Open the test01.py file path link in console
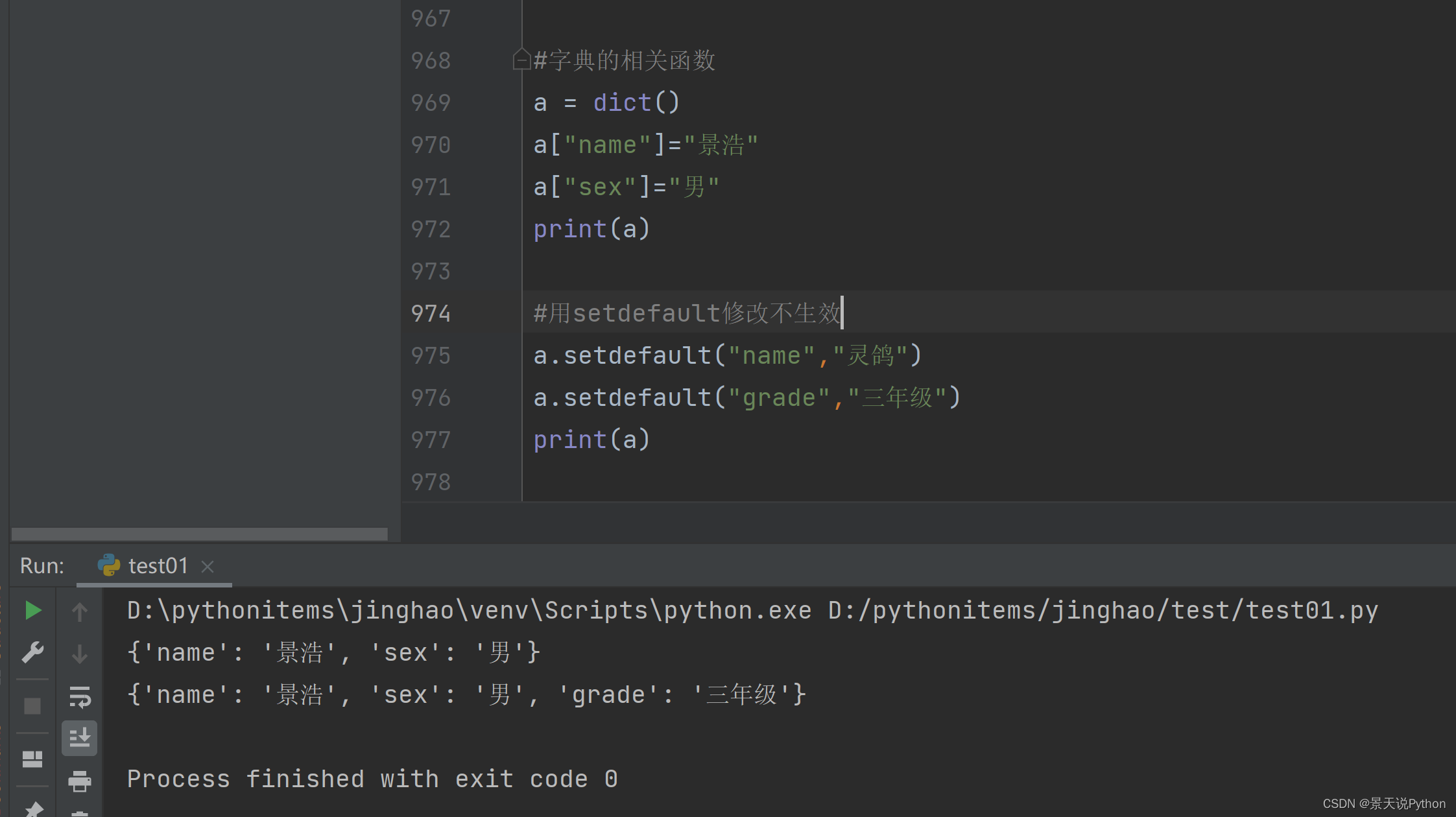The width and height of the screenshot is (1456, 817). tap(1103, 611)
